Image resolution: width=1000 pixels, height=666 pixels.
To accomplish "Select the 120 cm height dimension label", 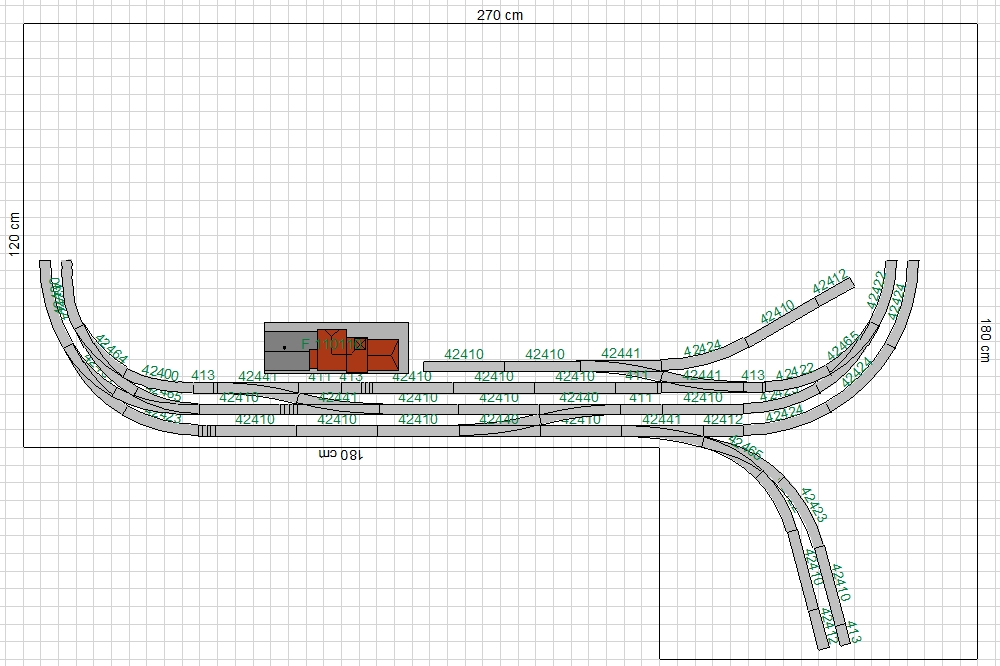I will (x=14, y=234).
